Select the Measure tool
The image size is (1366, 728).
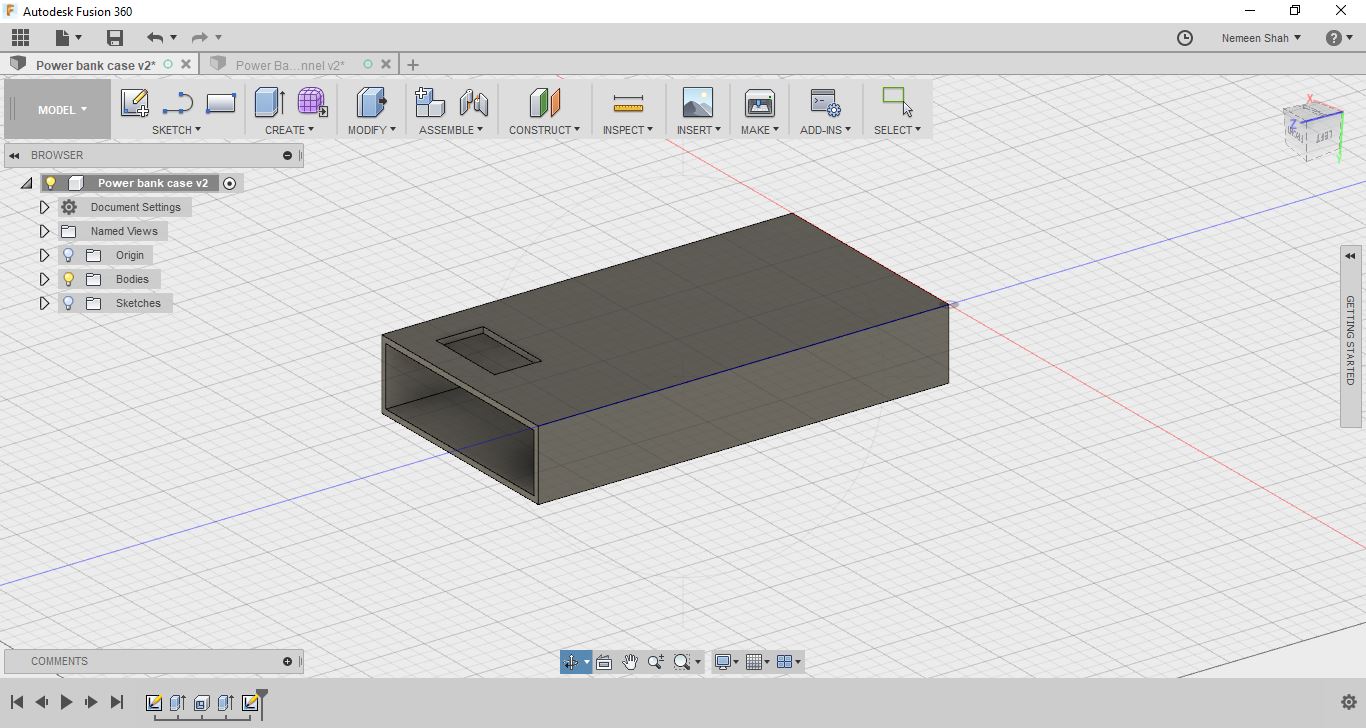pyautogui.click(x=628, y=102)
